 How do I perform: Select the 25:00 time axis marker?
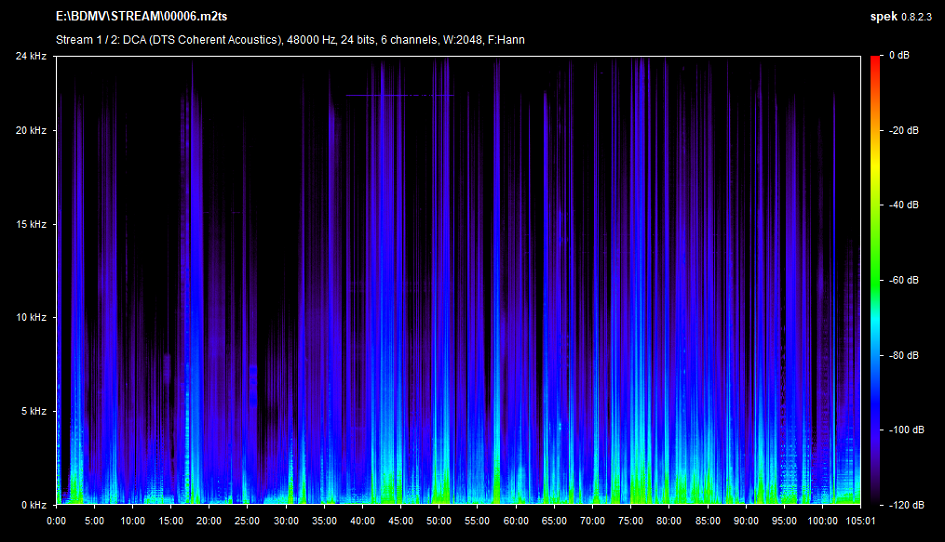coord(247,520)
